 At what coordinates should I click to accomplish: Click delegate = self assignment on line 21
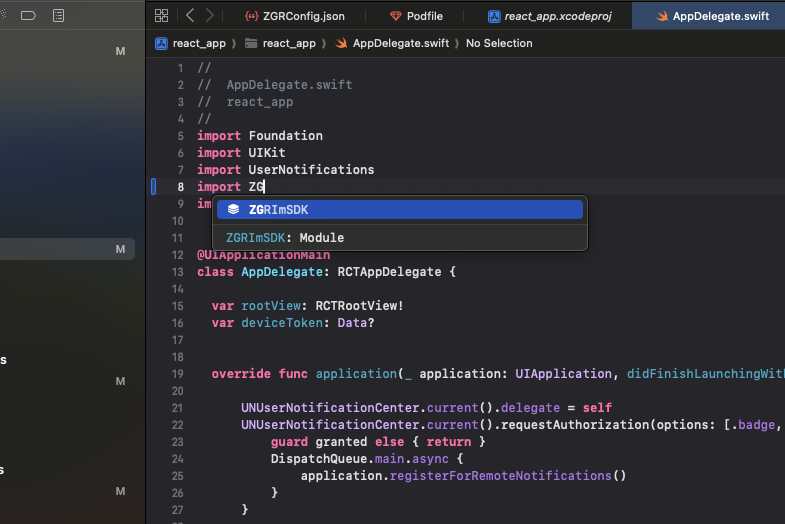coord(556,408)
